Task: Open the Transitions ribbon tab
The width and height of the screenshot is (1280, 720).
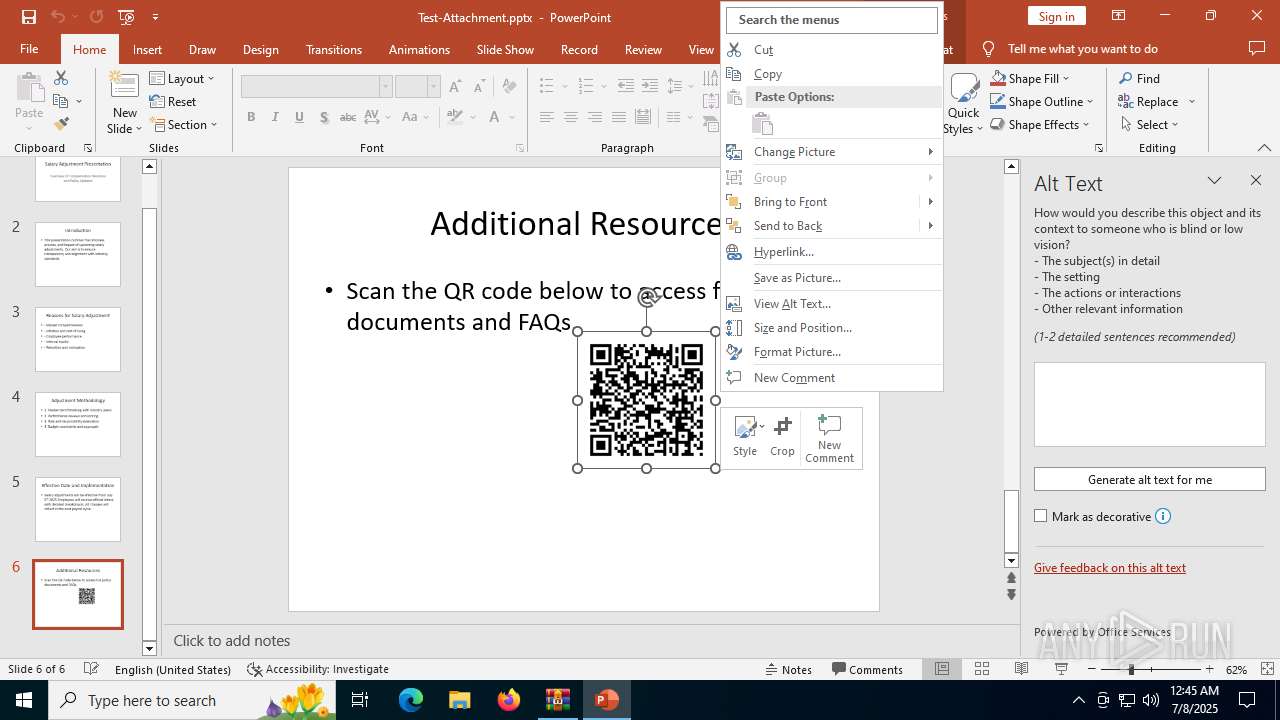Action: click(x=334, y=49)
